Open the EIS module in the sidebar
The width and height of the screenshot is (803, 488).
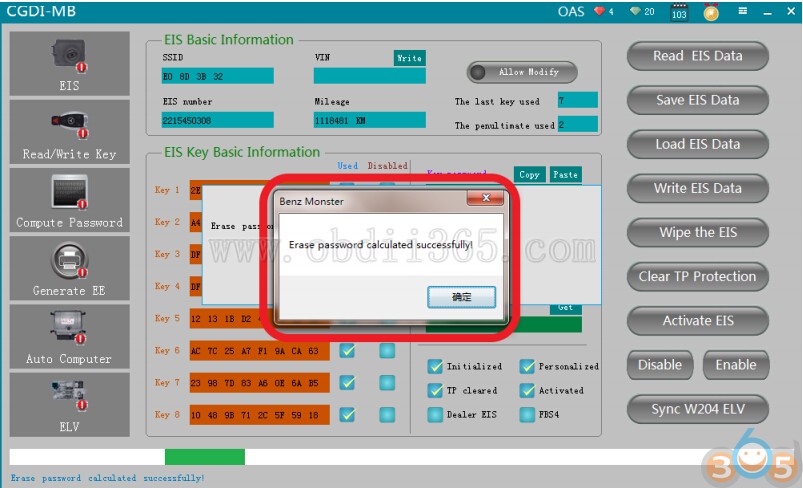pyautogui.click(x=69, y=63)
